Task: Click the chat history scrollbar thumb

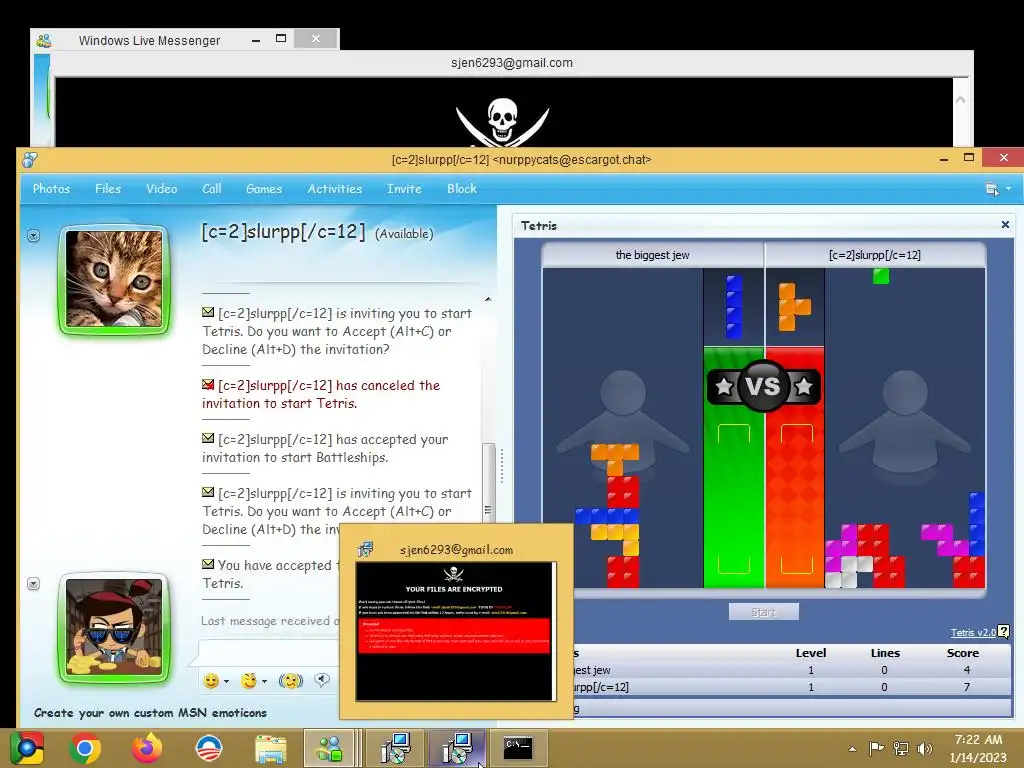Action: point(488,483)
